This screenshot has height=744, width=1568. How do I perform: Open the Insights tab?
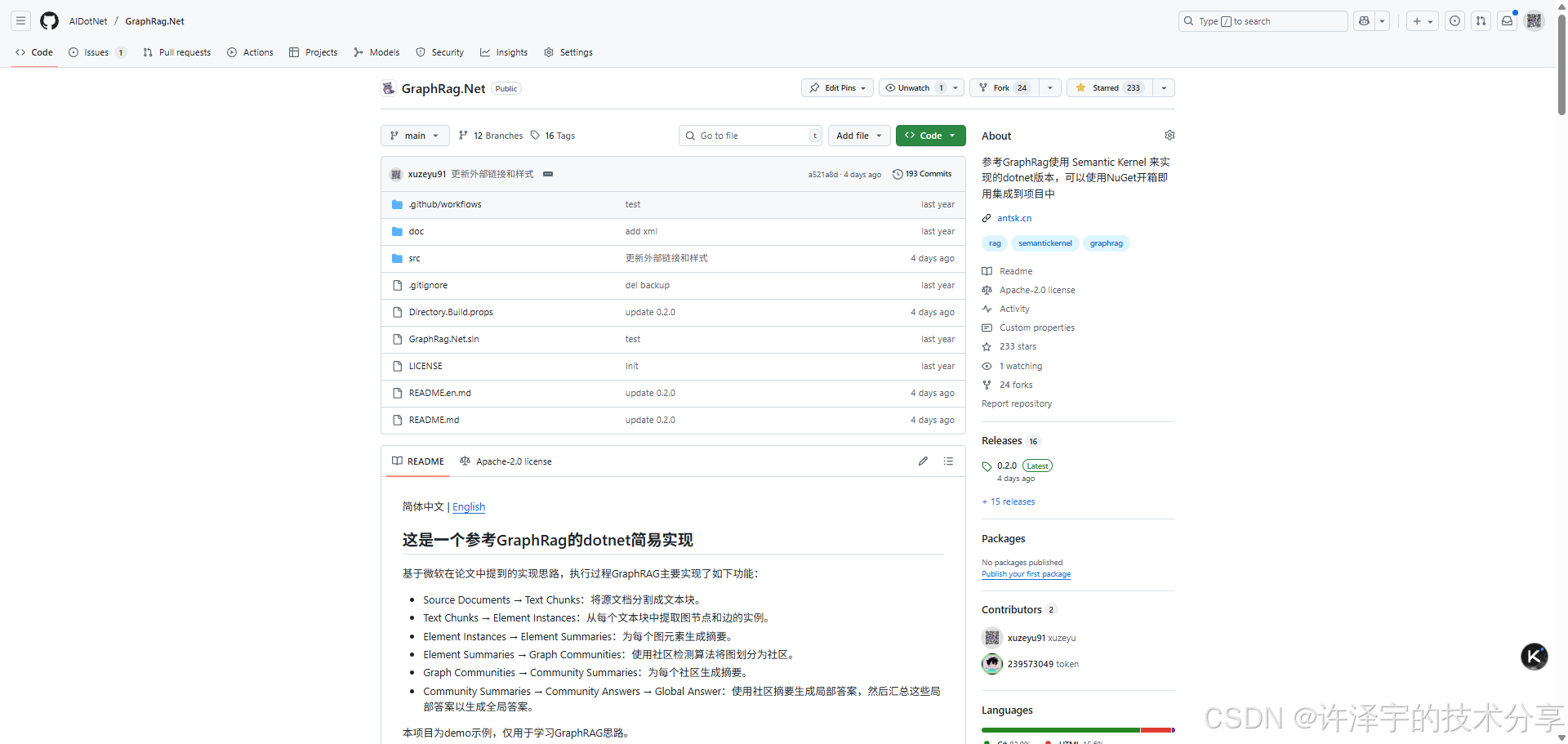[504, 52]
